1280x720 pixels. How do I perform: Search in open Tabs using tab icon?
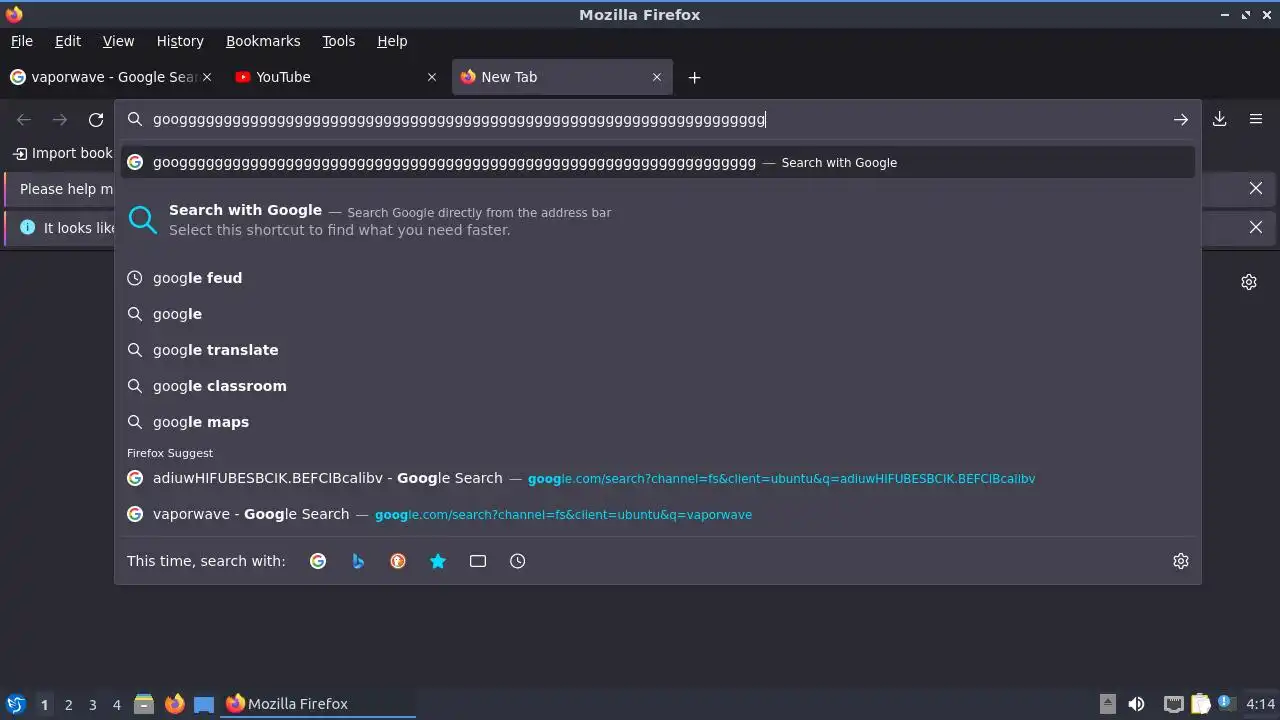point(478,561)
